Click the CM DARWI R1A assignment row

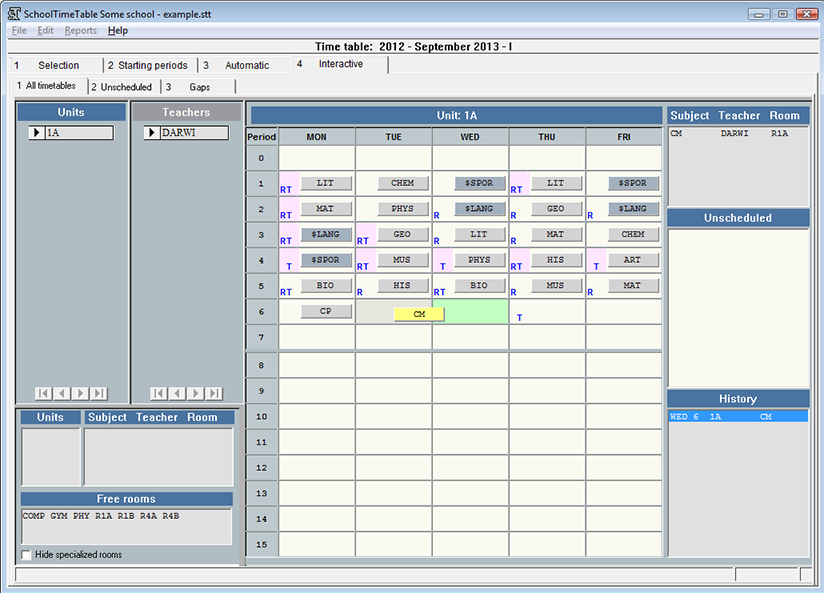pyautogui.click(x=738, y=134)
